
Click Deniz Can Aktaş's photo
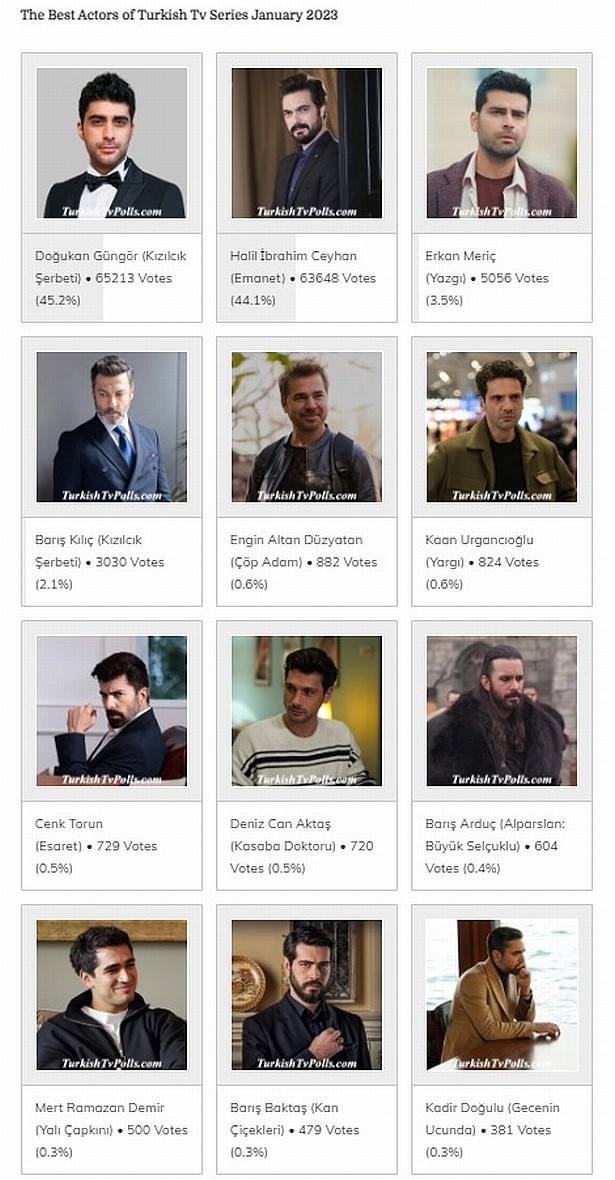pyautogui.click(x=306, y=711)
